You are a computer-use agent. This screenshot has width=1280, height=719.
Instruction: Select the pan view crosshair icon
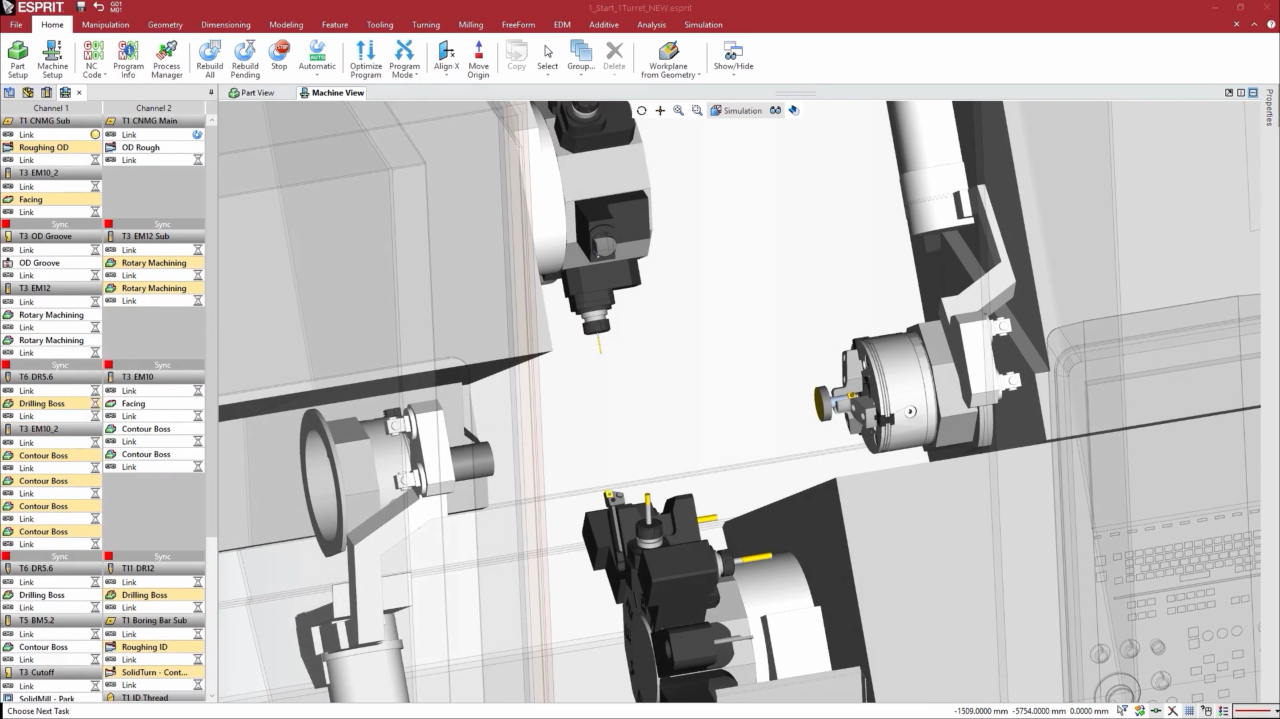[x=660, y=111]
